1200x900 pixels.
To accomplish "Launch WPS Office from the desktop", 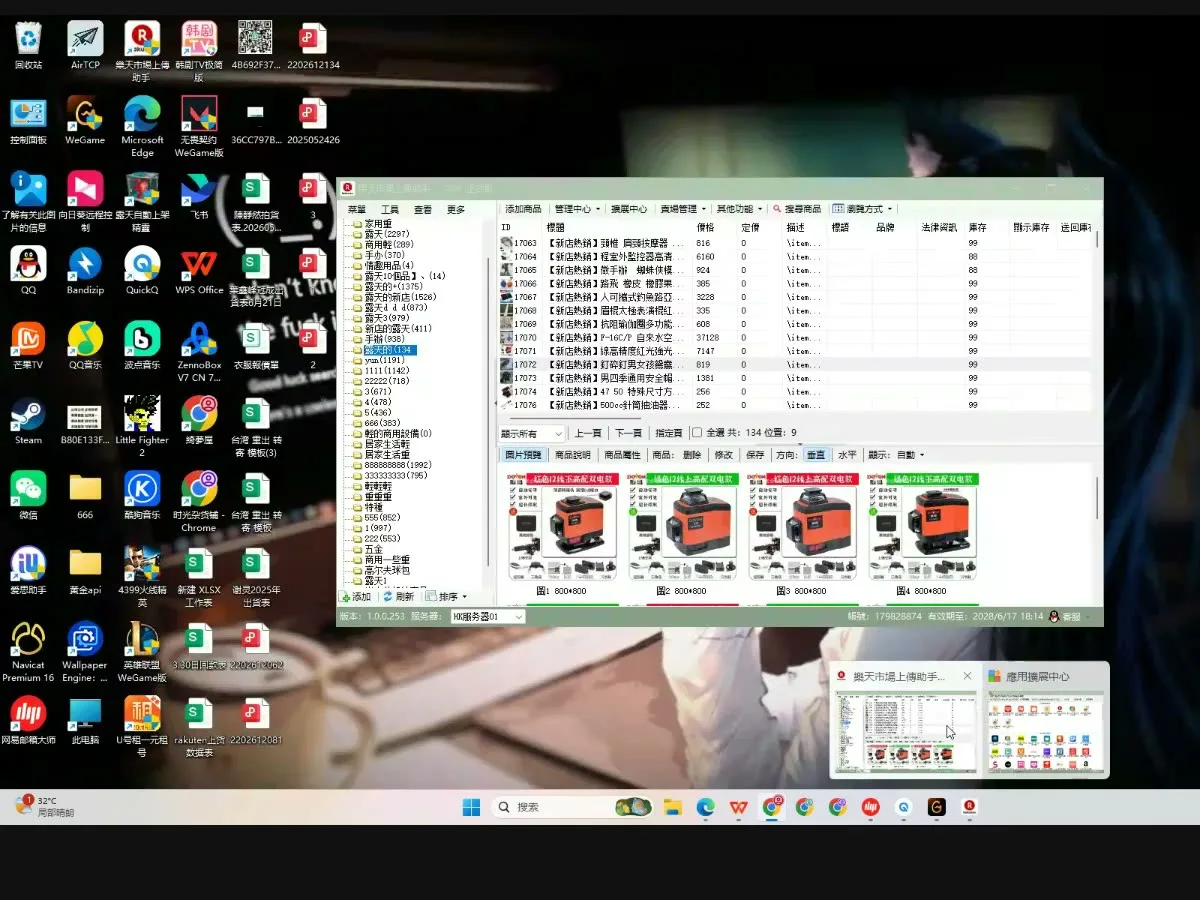I will click(199, 271).
